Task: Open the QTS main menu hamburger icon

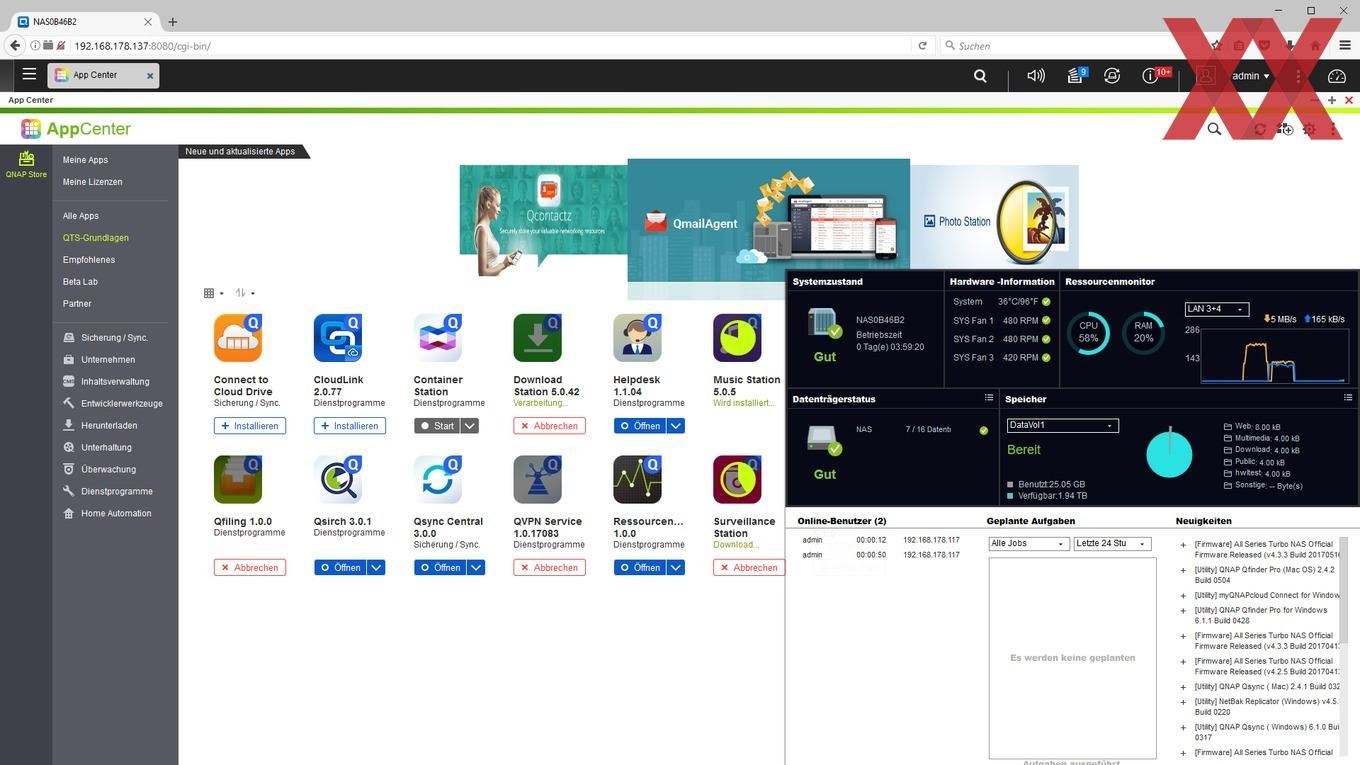Action: coord(29,74)
